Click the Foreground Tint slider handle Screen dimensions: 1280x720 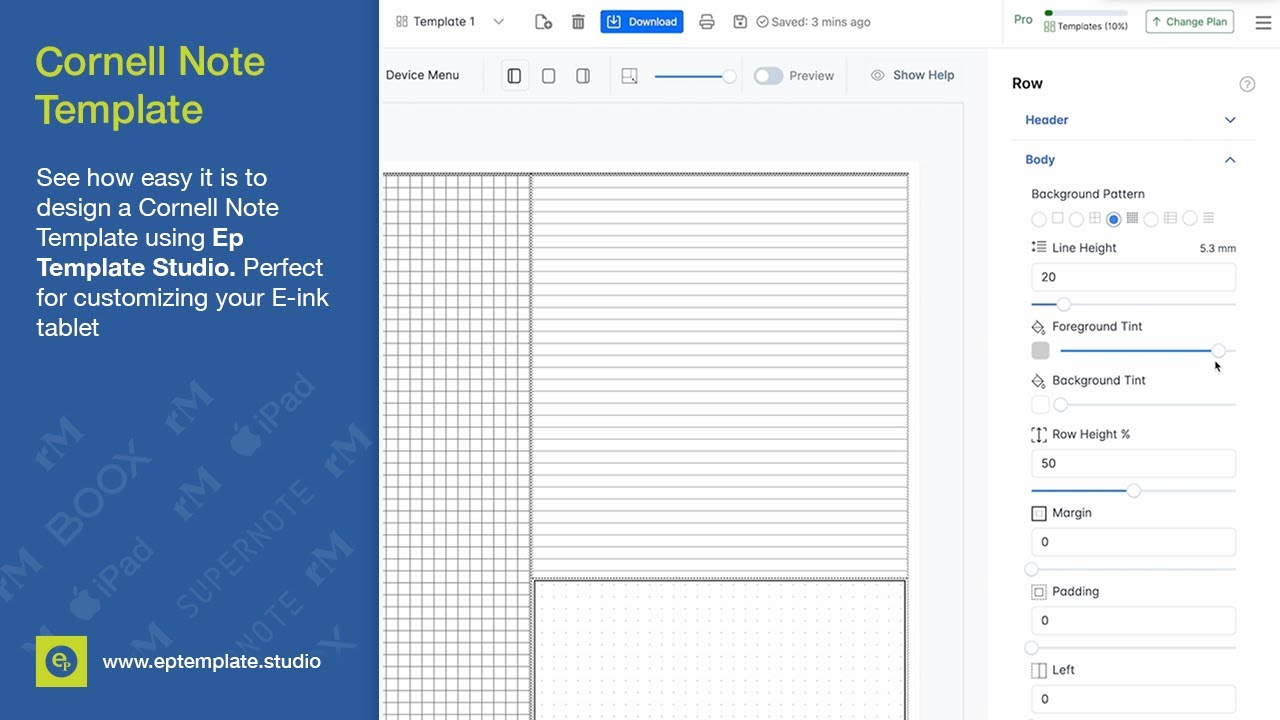click(1218, 351)
